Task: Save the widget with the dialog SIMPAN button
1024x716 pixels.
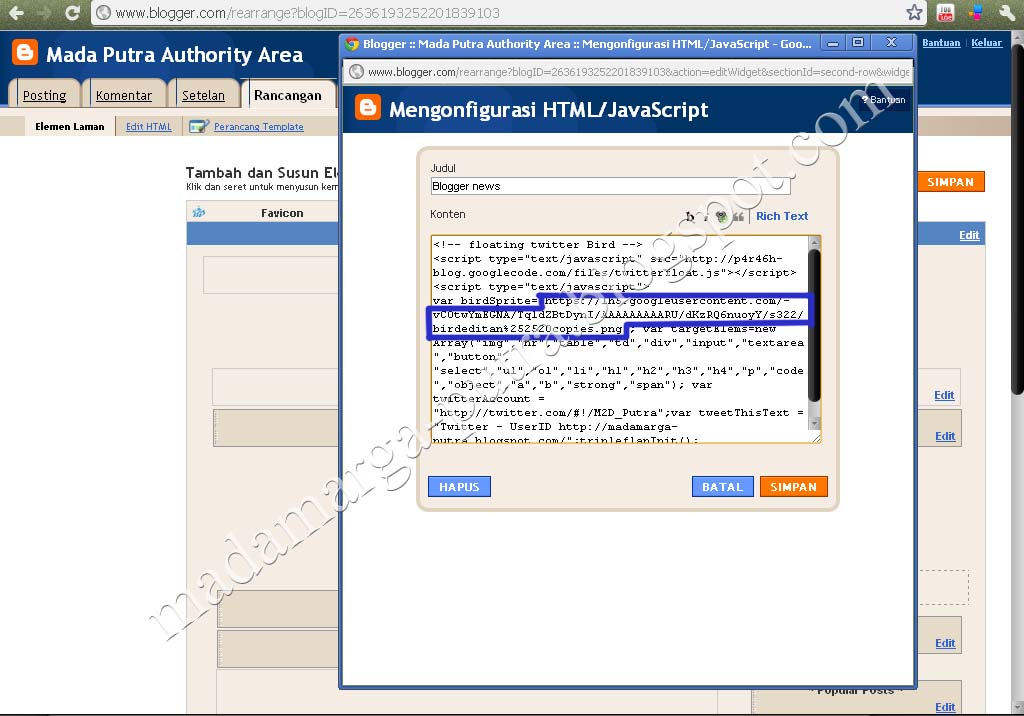Action: (793, 487)
